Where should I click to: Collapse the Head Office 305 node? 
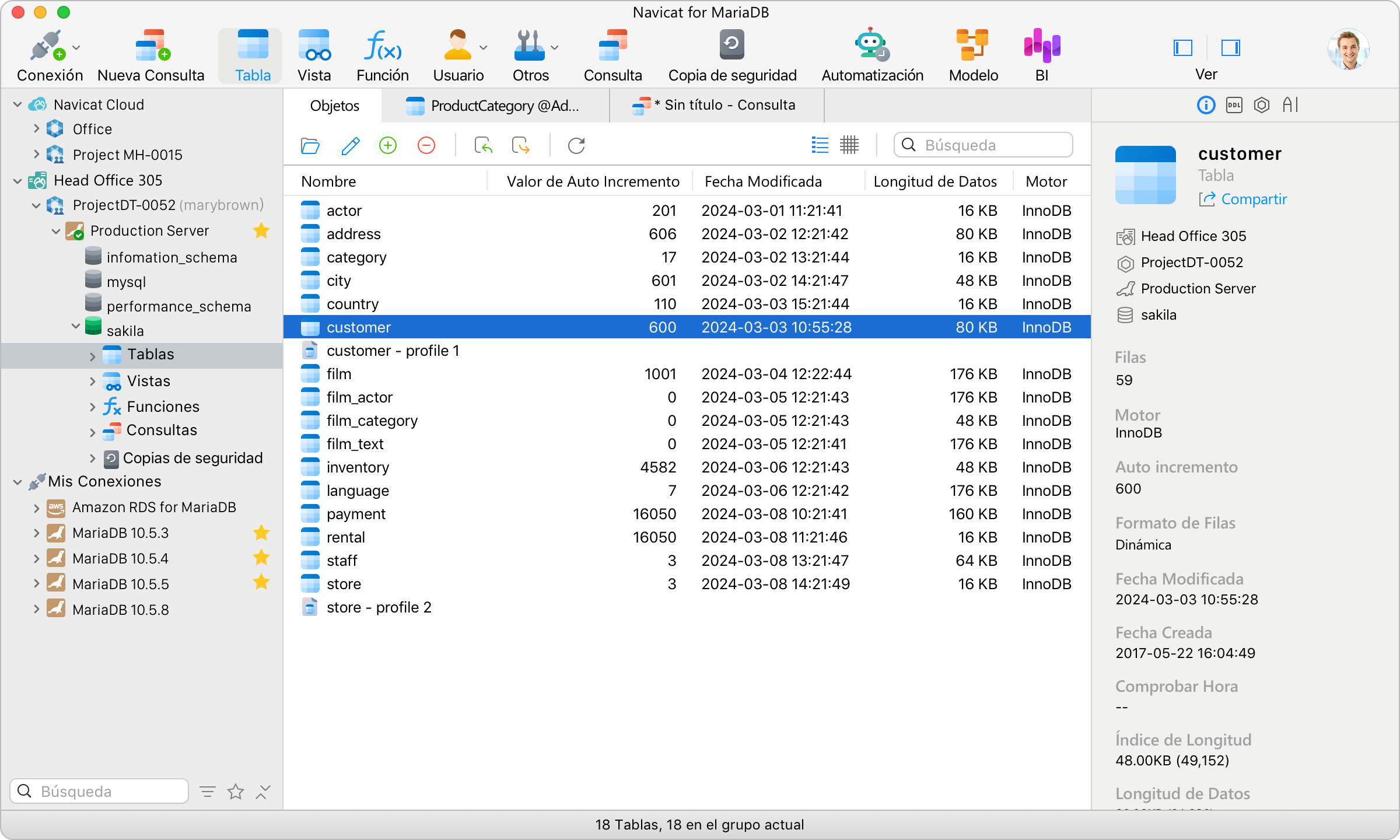click(17, 181)
